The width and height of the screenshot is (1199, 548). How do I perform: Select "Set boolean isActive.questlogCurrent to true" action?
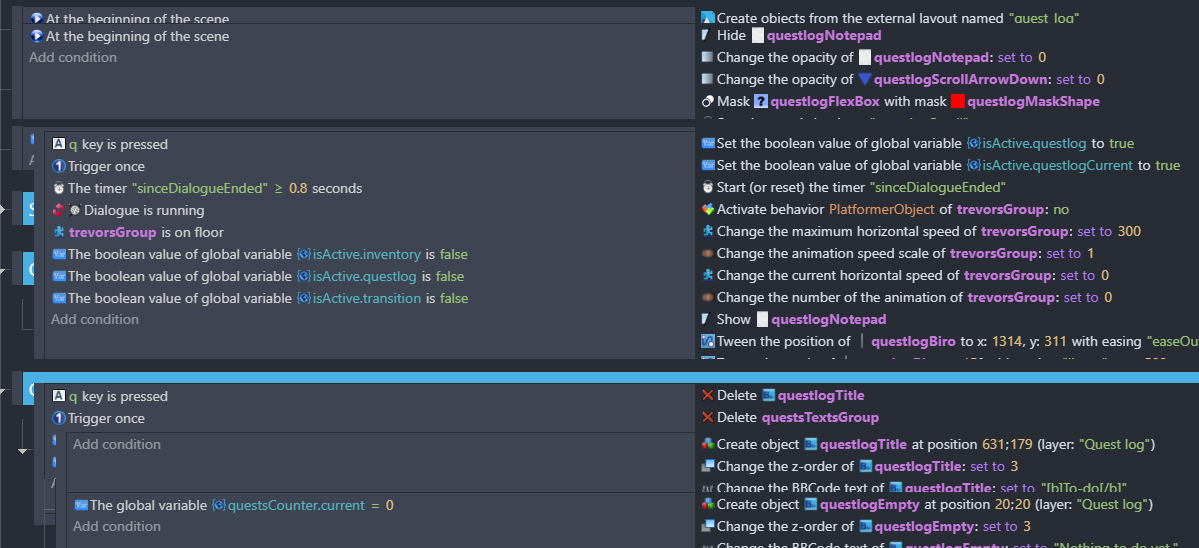pos(941,166)
